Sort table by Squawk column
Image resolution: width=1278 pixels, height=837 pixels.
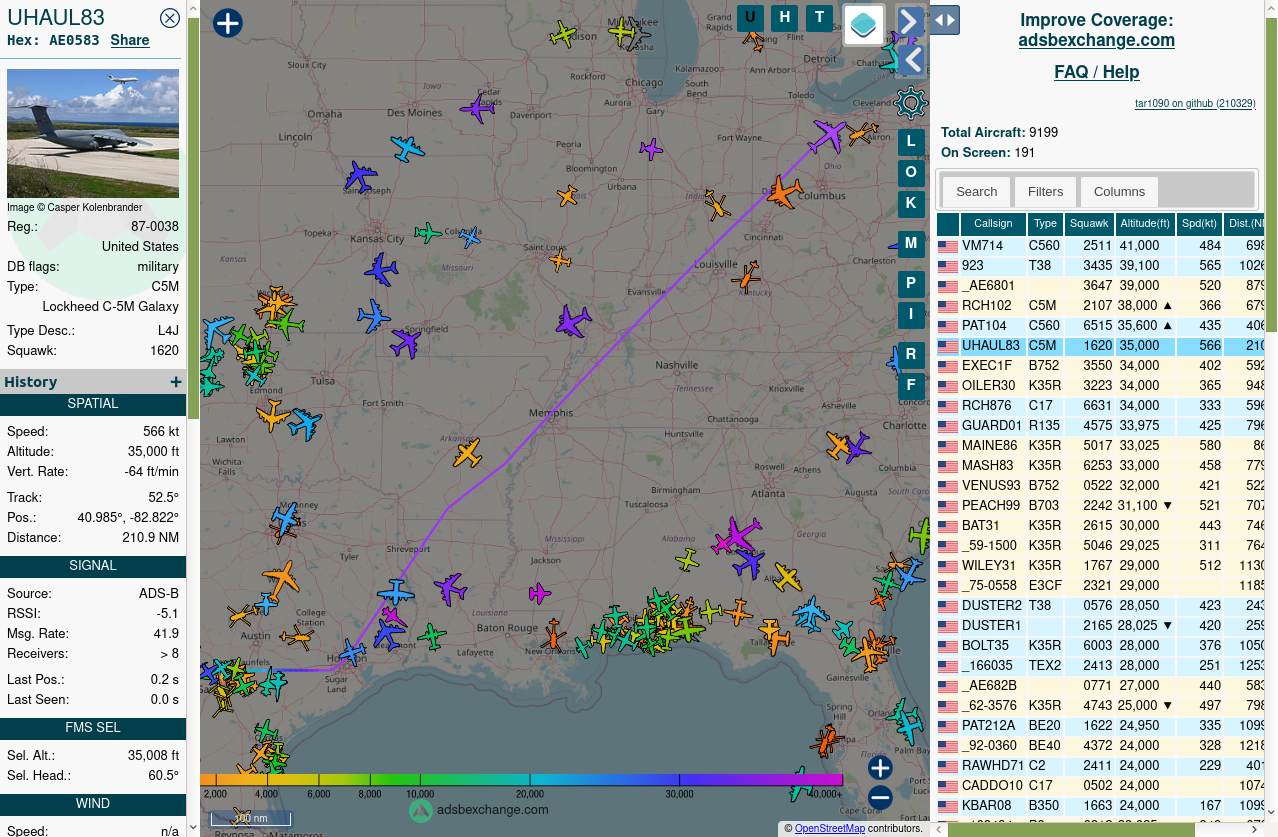coord(1088,224)
